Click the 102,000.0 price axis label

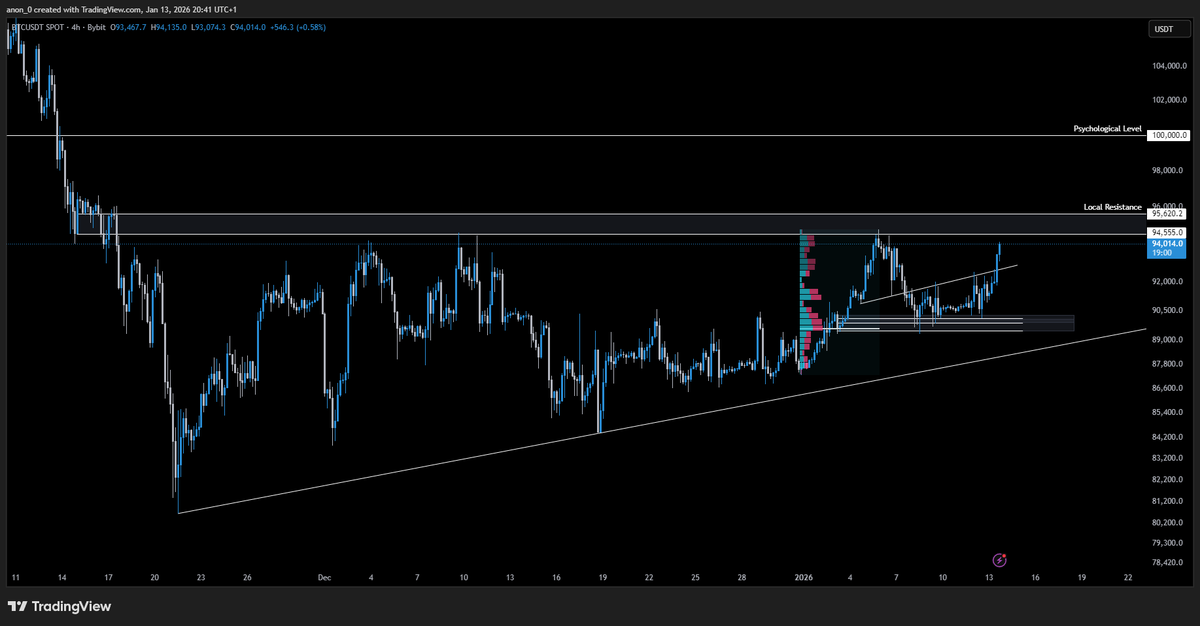(1168, 100)
